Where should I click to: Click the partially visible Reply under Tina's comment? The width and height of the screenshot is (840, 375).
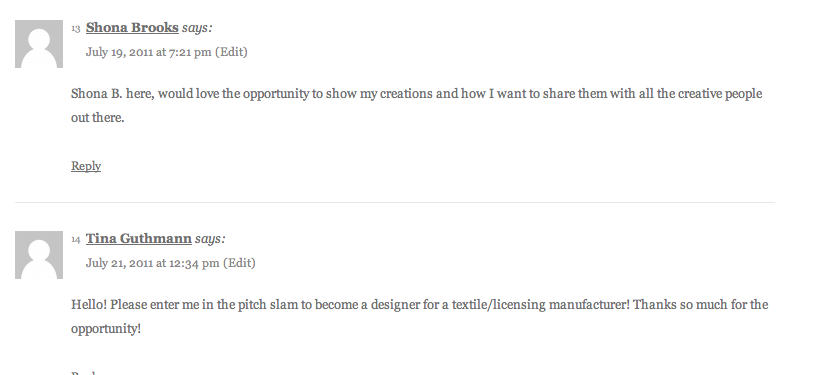pos(86,372)
